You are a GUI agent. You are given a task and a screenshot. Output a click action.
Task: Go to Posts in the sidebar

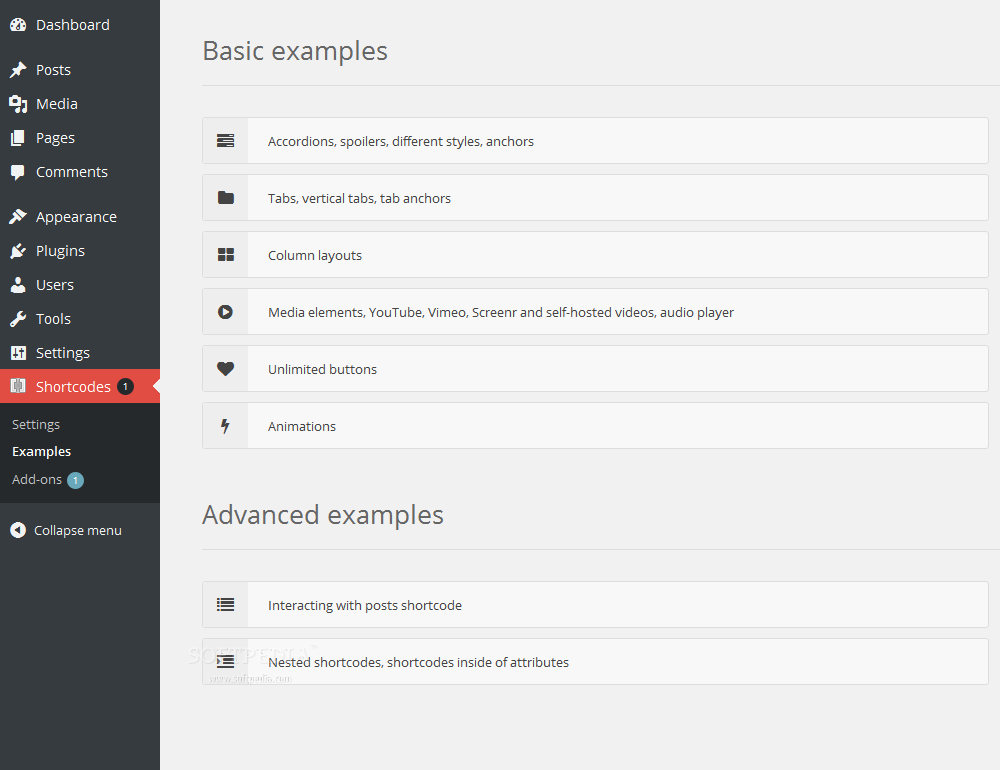tap(53, 70)
